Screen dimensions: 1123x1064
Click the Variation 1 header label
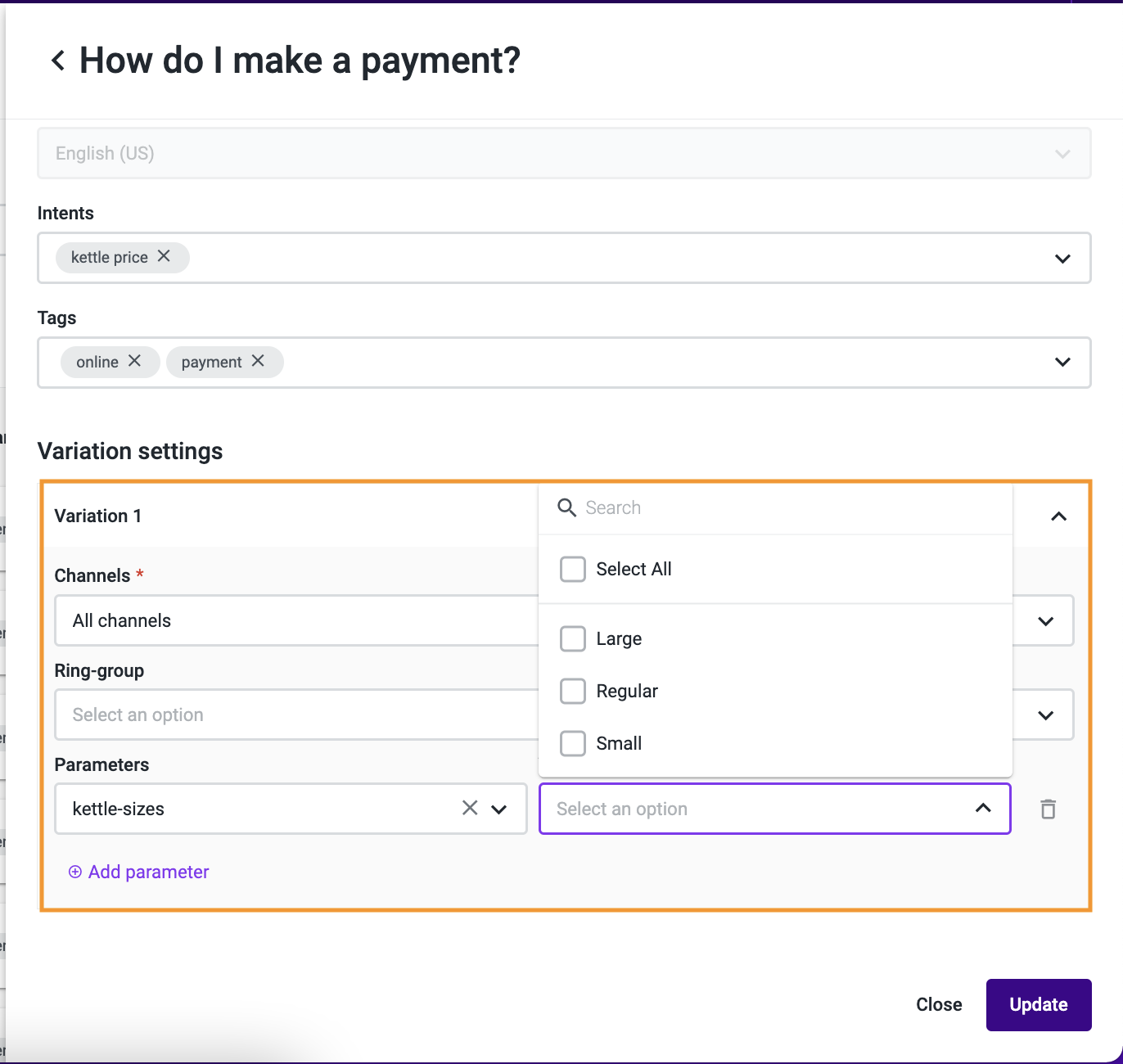click(x=98, y=516)
